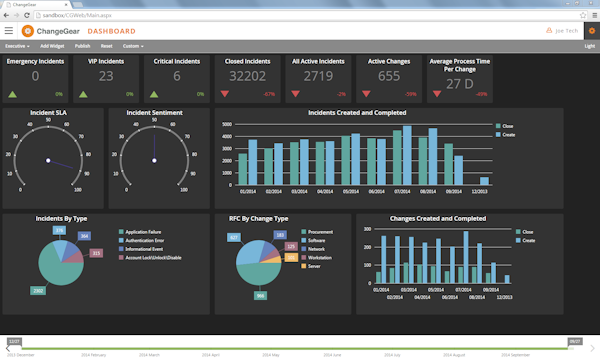This screenshot has width=600, height=361.
Task: Select the ChangeGear browser tab
Action: tap(37, 5)
